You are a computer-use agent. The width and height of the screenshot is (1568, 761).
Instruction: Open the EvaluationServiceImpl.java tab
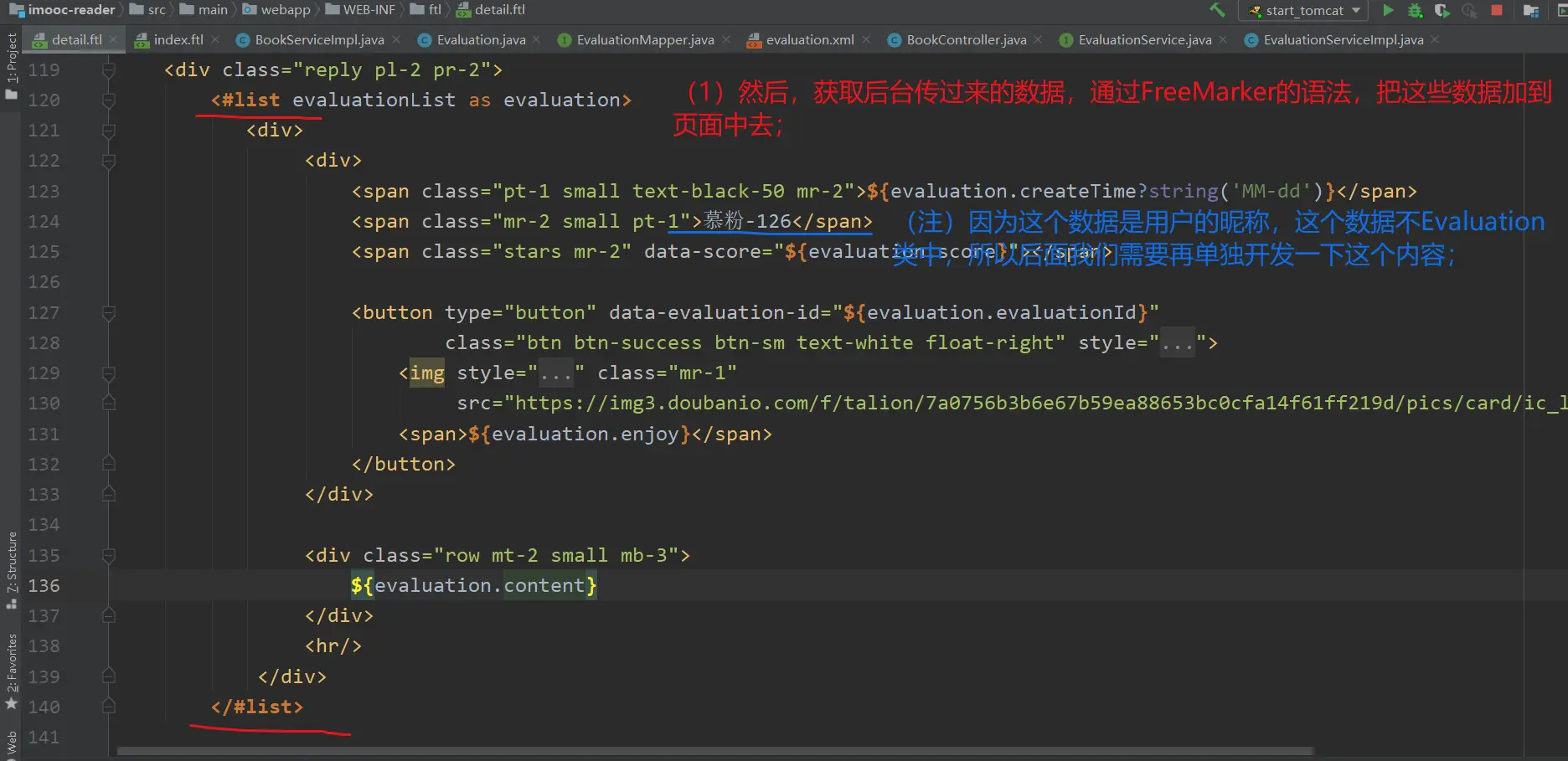pyautogui.click(x=1343, y=39)
